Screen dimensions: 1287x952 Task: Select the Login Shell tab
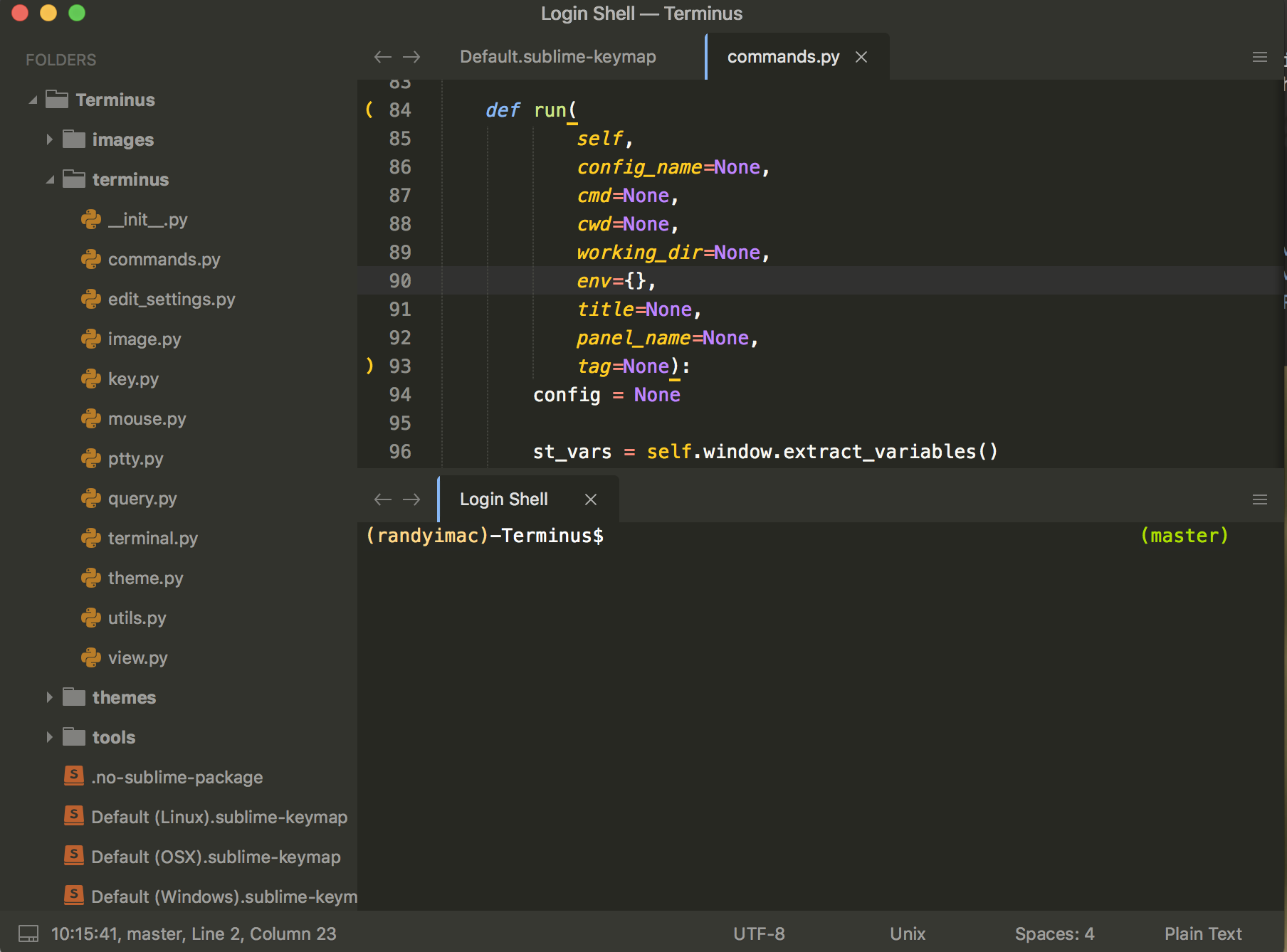click(503, 499)
